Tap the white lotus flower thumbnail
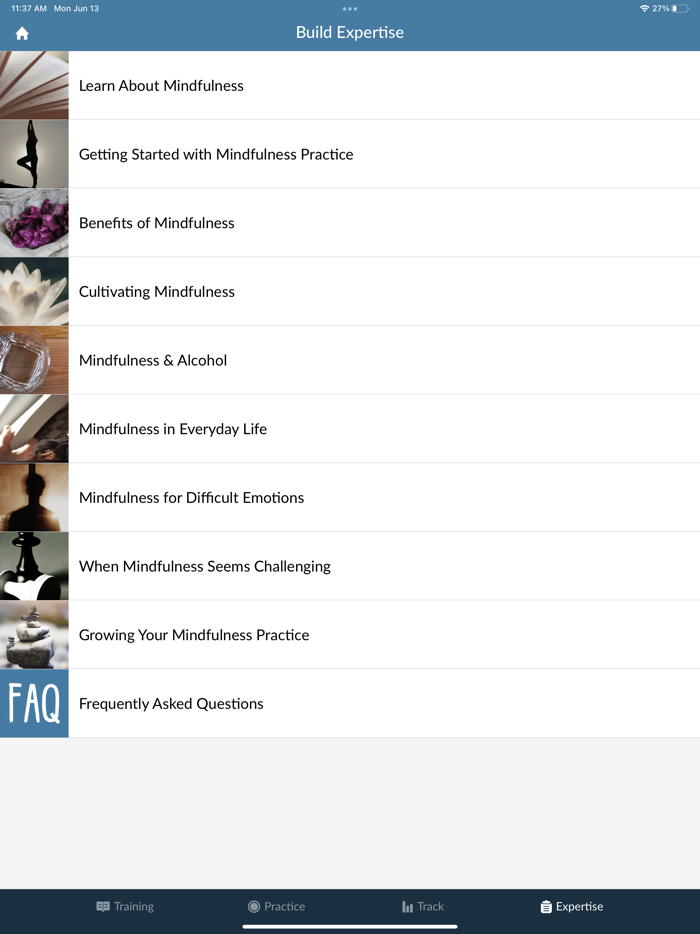This screenshot has height=934, width=700. pos(34,291)
